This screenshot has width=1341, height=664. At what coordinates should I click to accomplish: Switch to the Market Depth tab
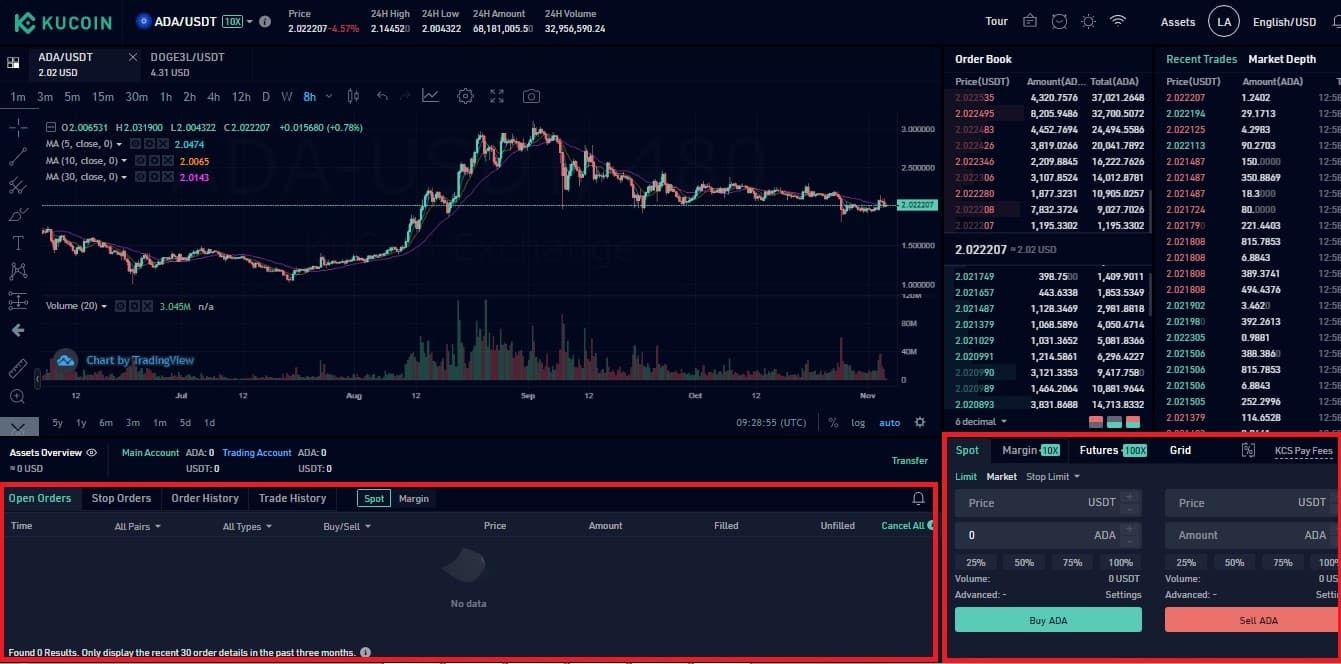pyautogui.click(x=1282, y=59)
